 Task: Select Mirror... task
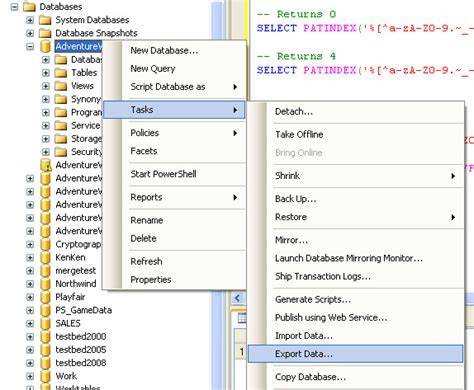pyautogui.click(x=356, y=240)
